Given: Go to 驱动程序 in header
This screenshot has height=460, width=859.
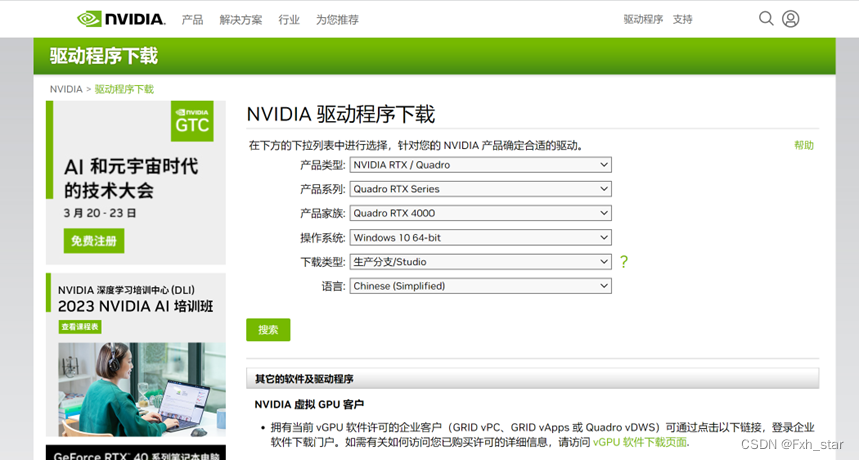Looking at the screenshot, I should (x=643, y=20).
